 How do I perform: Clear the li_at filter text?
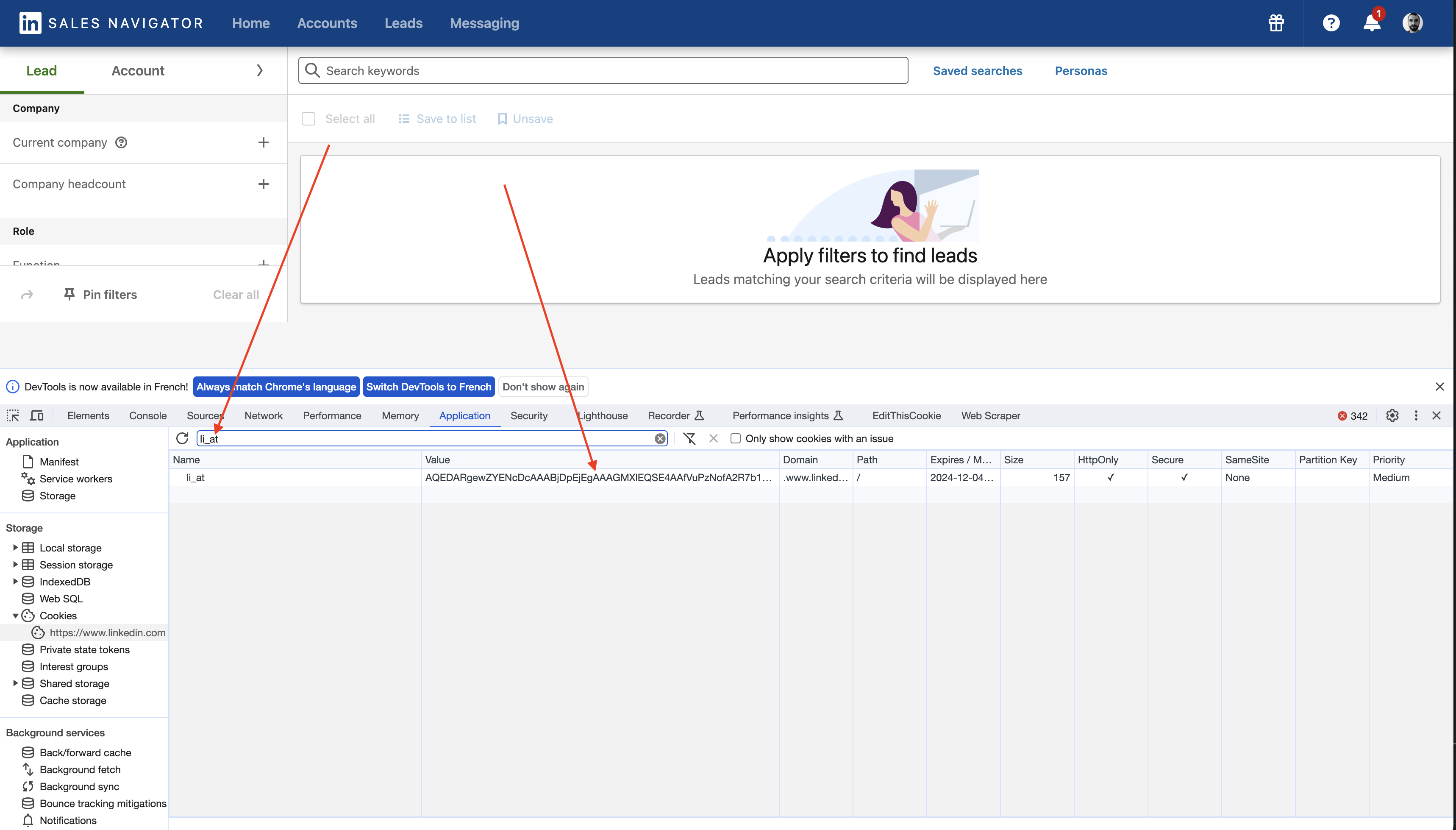660,438
